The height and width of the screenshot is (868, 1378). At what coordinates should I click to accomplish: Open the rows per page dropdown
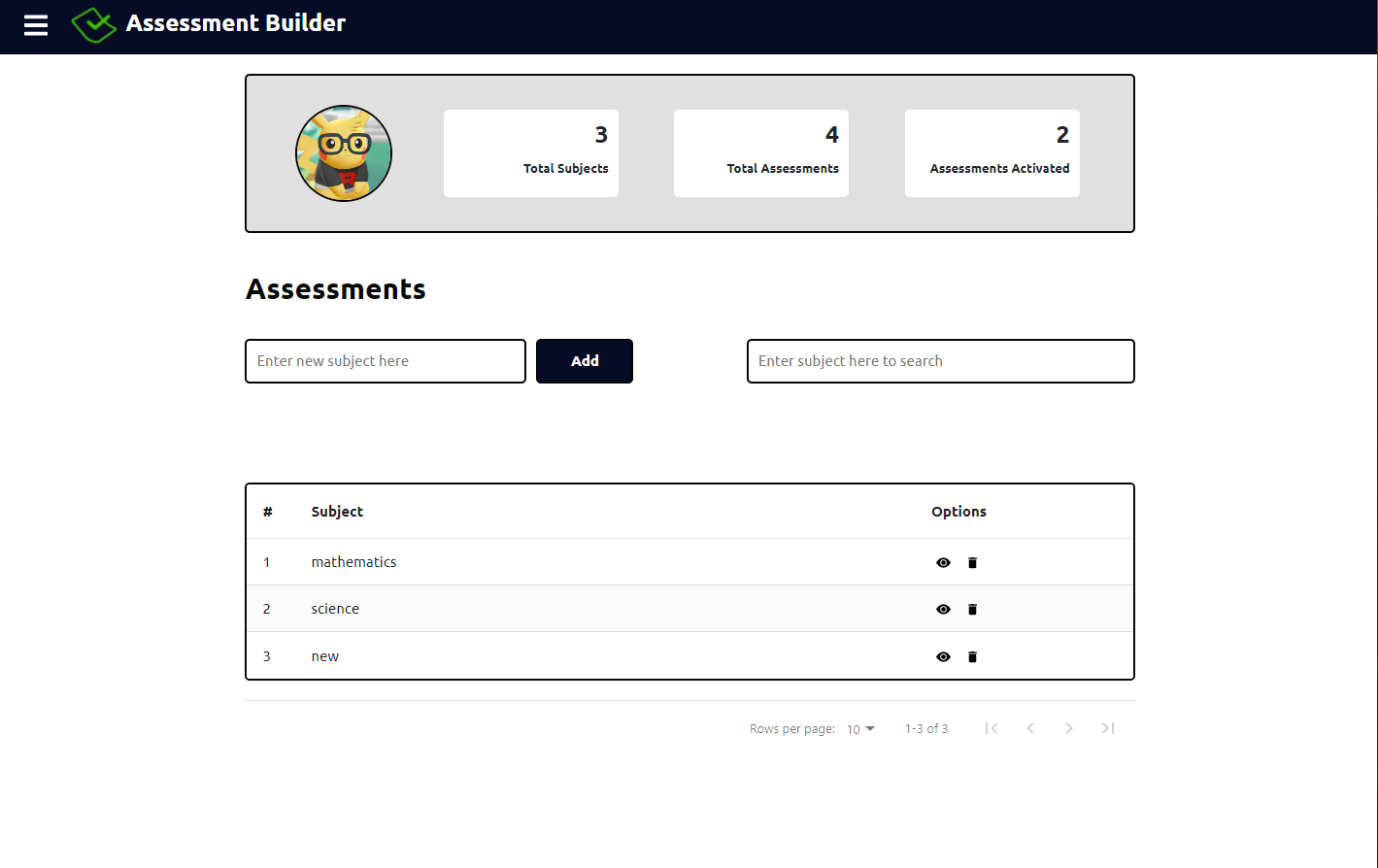click(x=860, y=729)
